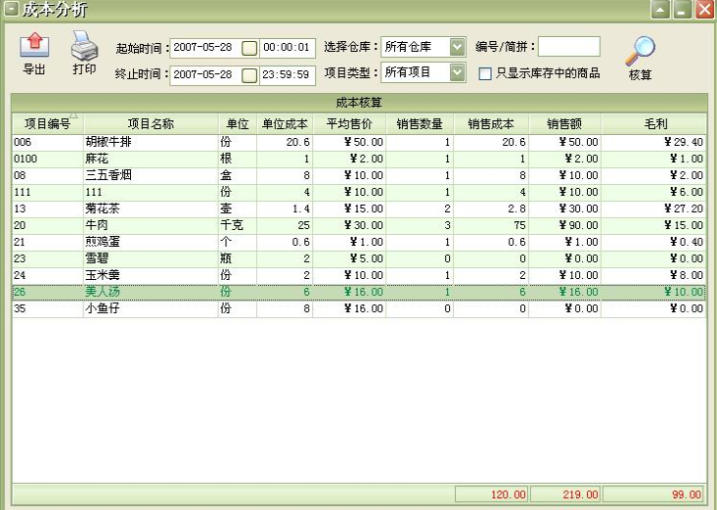The height and width of the screenshot is (510, 717).
Task: Click the window system menu icon
Action: coord(10,8)
